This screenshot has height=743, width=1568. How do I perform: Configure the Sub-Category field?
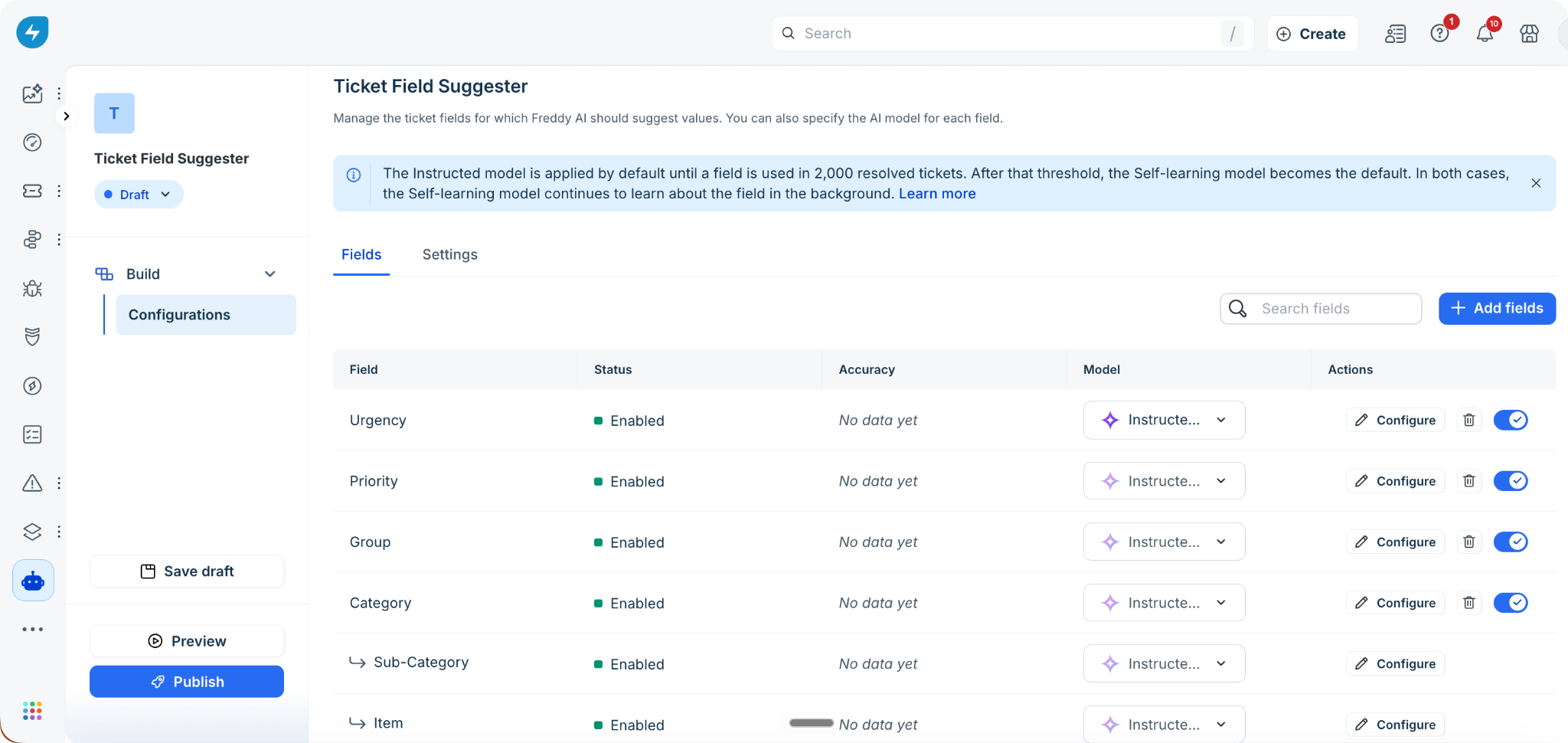point(1395,663)
